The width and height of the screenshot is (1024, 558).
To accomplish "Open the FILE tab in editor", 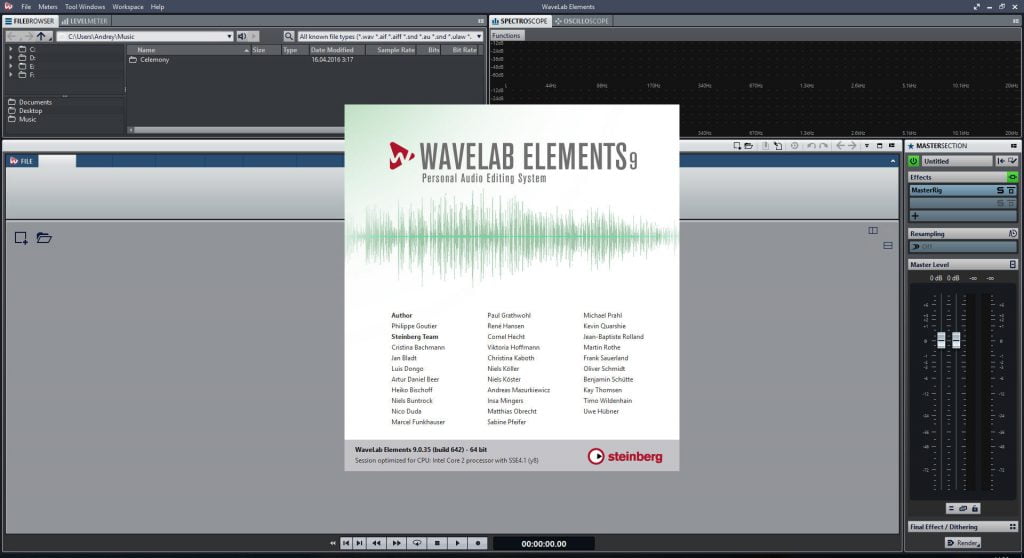I will point(22,161).
